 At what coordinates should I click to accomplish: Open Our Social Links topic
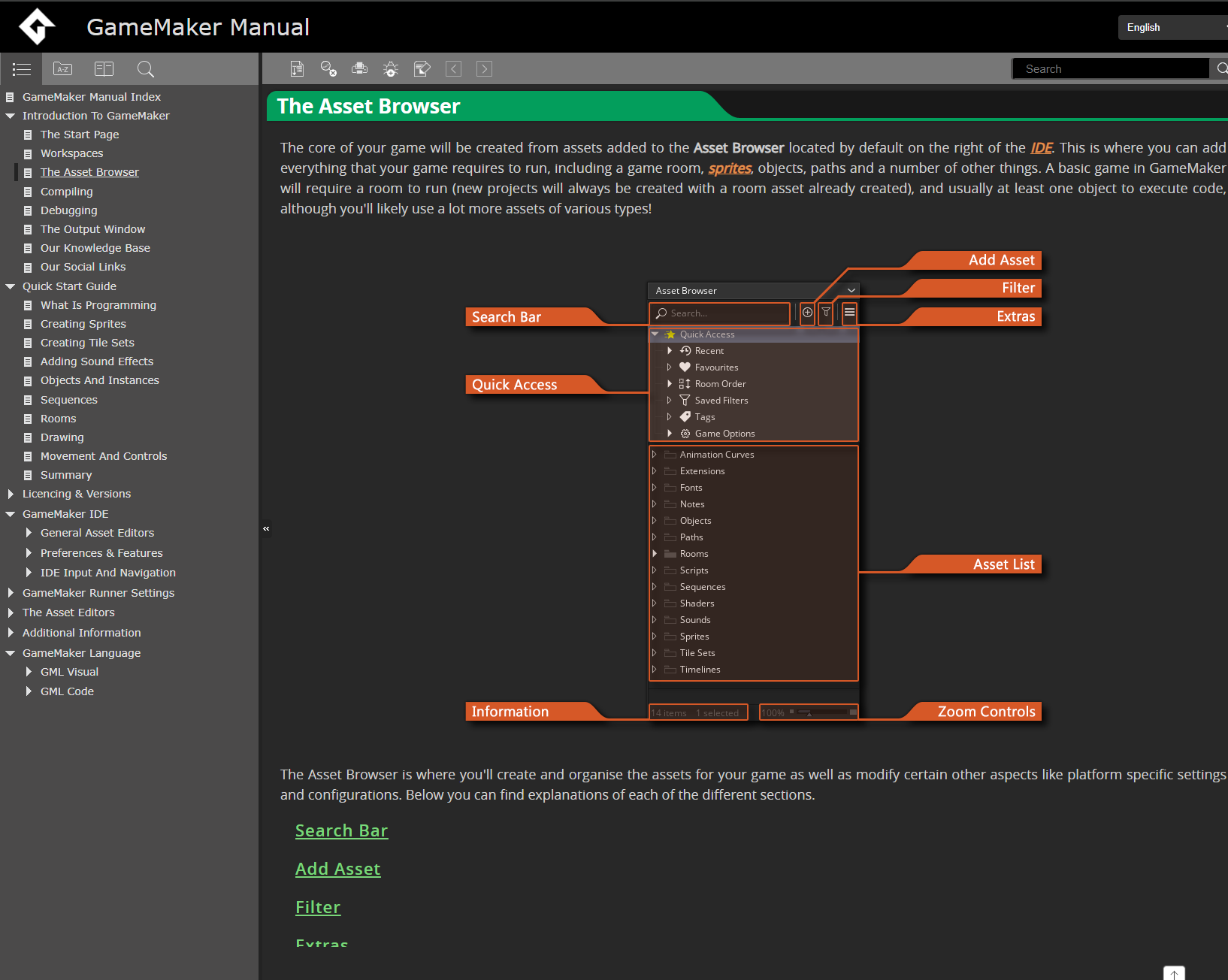[x=83, y=267]
